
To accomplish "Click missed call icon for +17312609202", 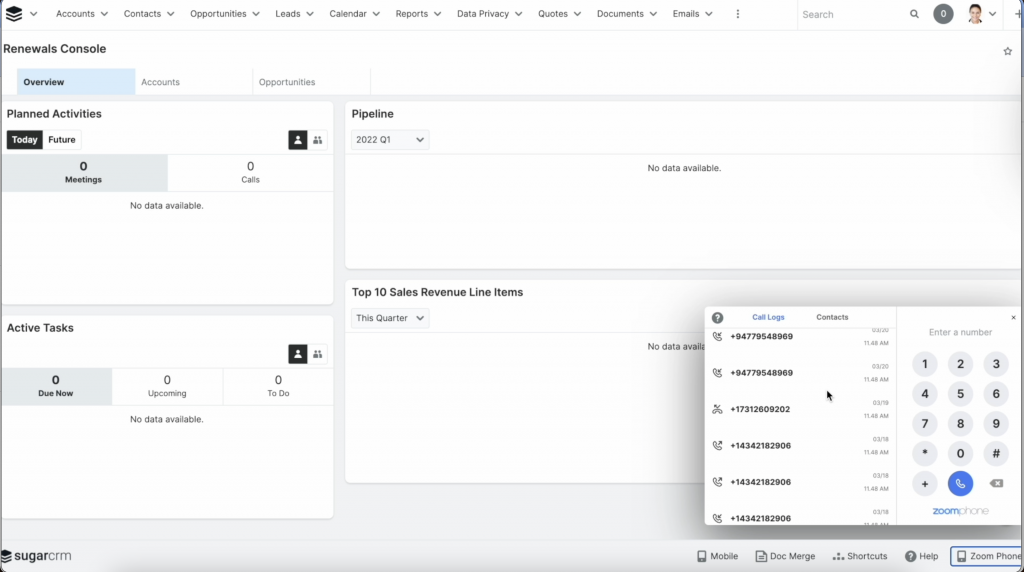I will (717, 409).
